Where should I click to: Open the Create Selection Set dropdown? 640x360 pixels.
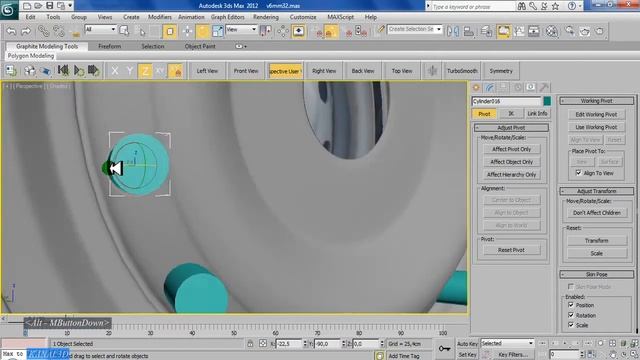(x=415, y=29)
